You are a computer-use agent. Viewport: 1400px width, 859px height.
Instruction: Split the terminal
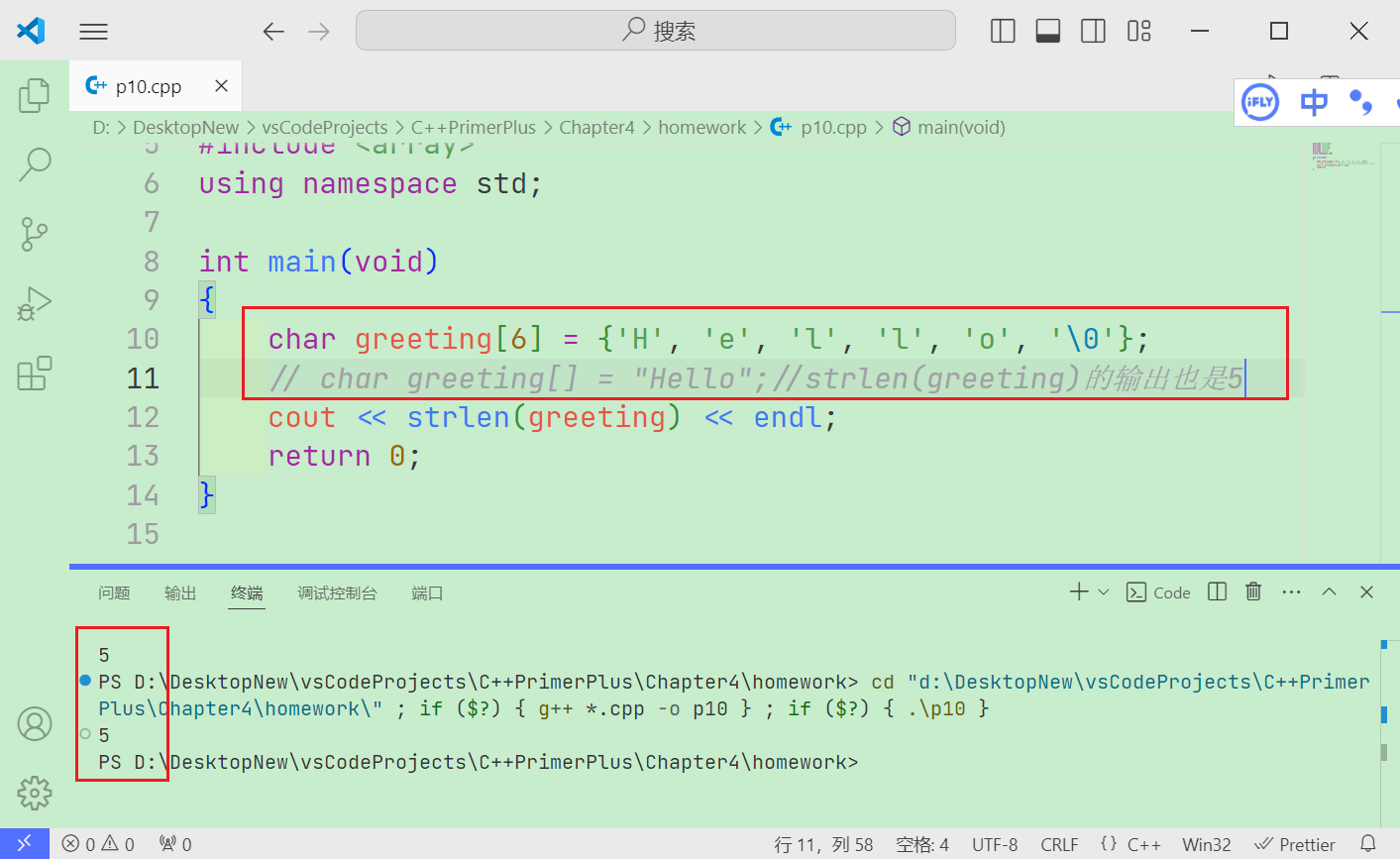coord(1218,592)
